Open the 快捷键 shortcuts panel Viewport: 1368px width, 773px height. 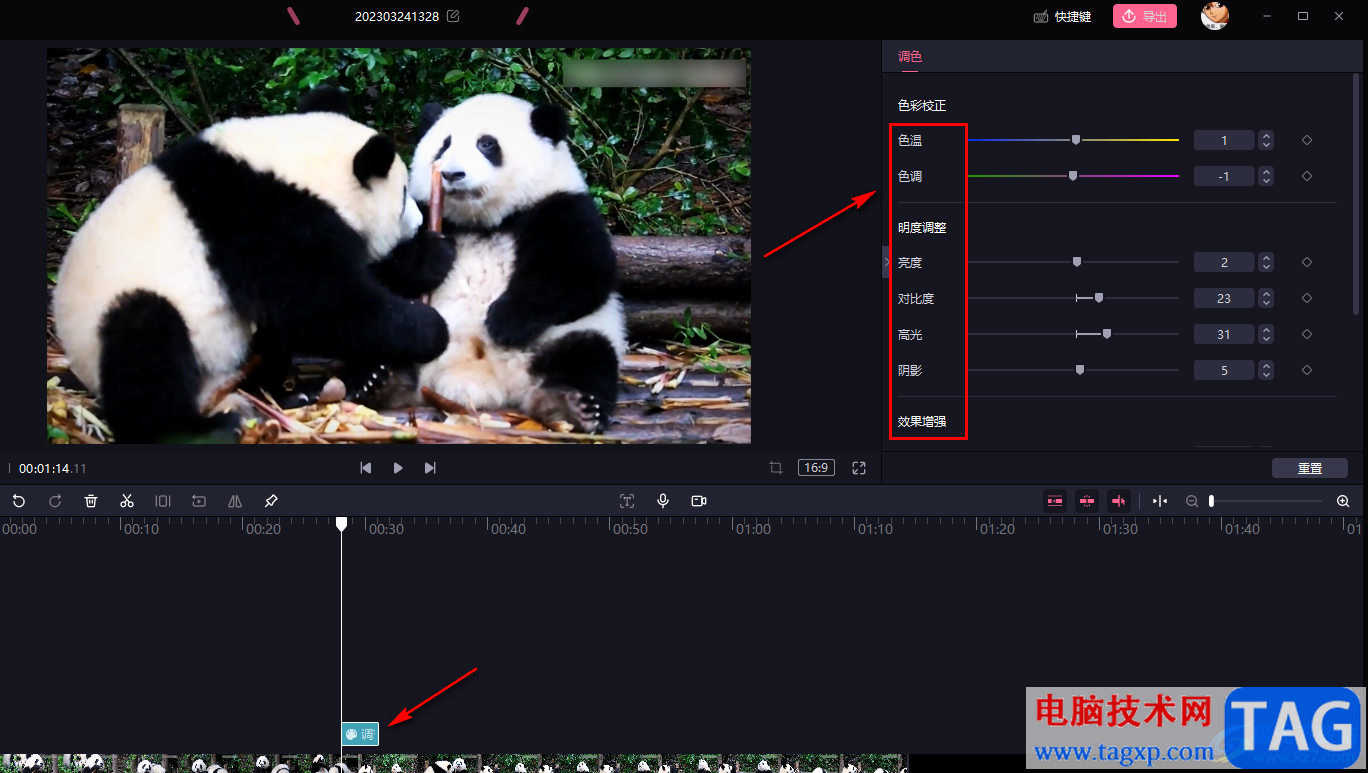[x=1062, y=17]
